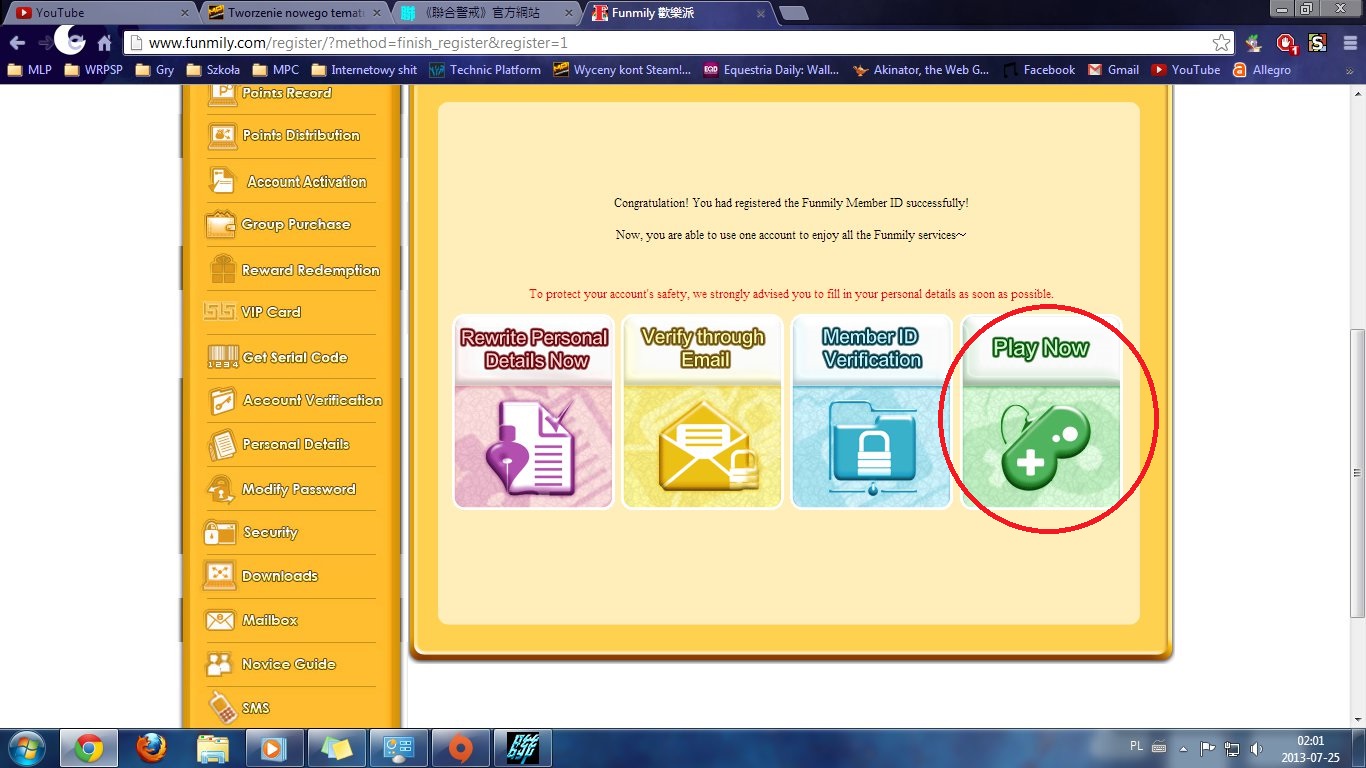Viewport: 1366px width, 768px height.
Task: Click Security lock icon in sidebar
Action: (219, 532)
